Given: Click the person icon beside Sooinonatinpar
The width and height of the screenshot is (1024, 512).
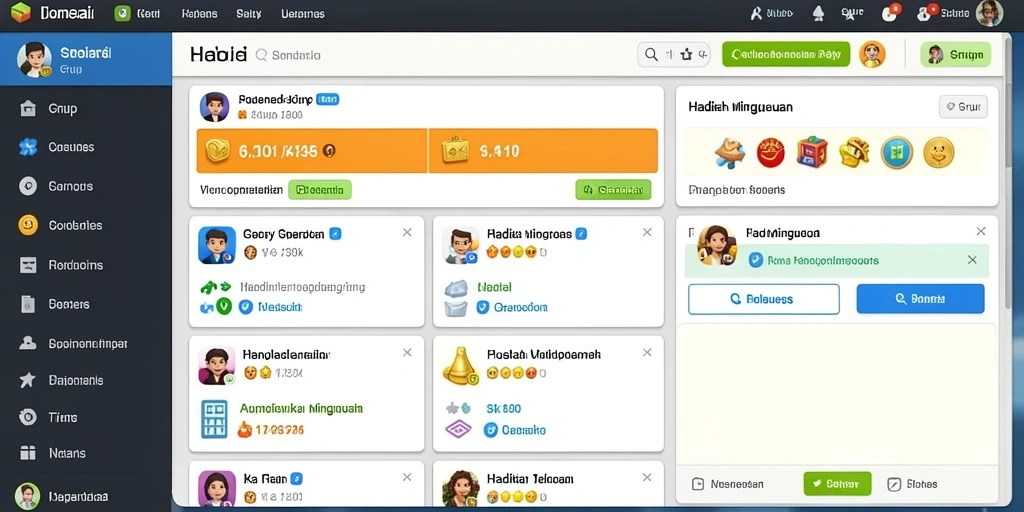Looking at the screenshot, I should [x=27, y=343].
